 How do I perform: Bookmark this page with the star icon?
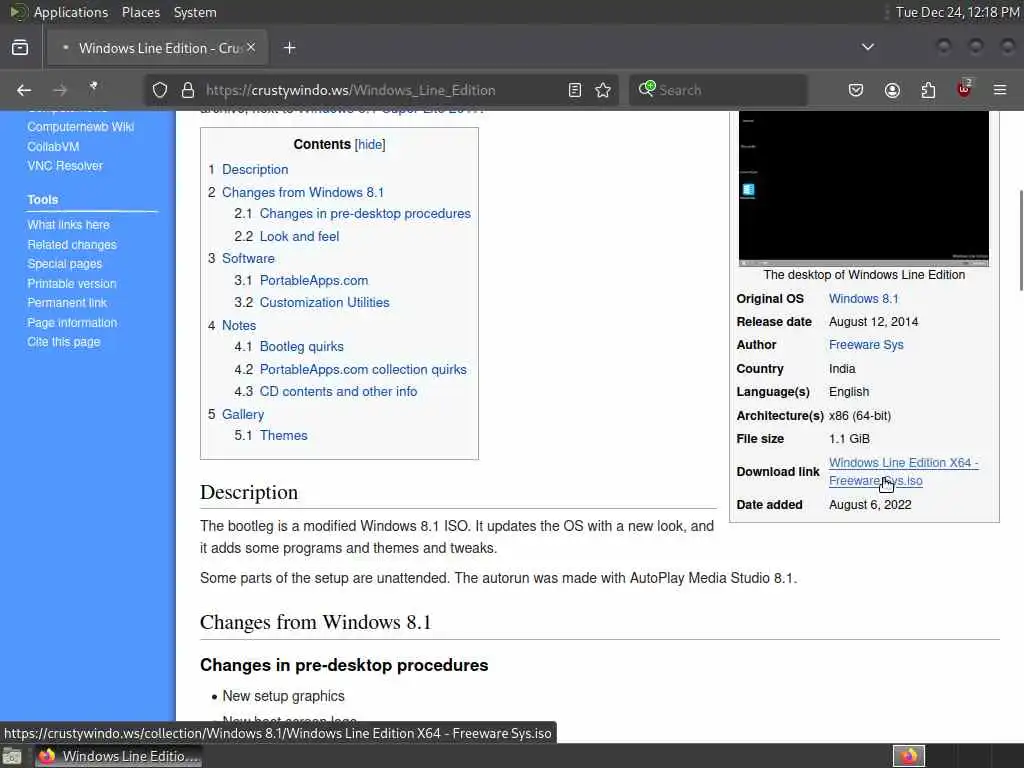coord(603,90)
